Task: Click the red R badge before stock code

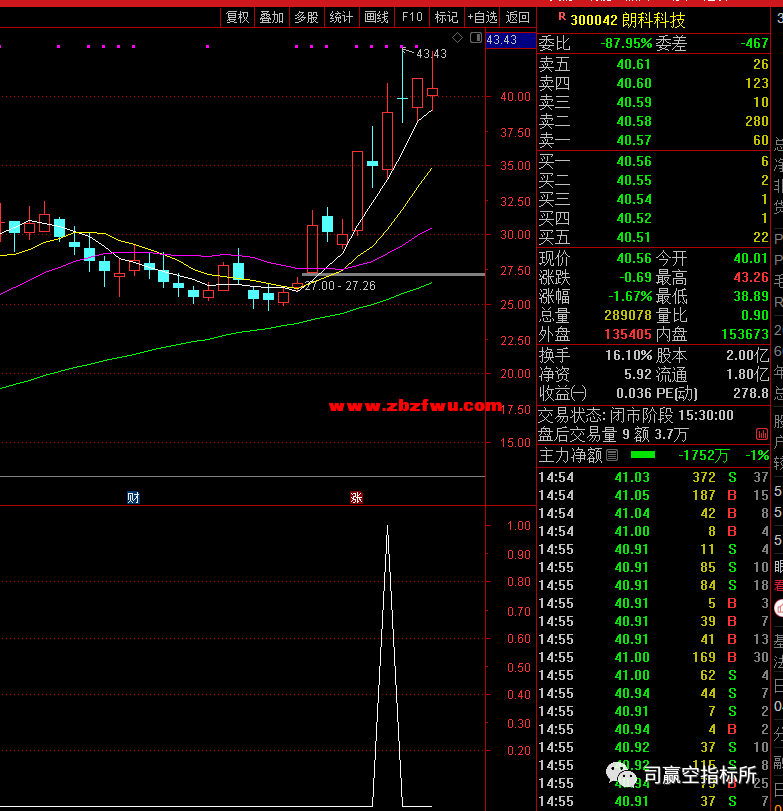Action: (x=561, y=18)
